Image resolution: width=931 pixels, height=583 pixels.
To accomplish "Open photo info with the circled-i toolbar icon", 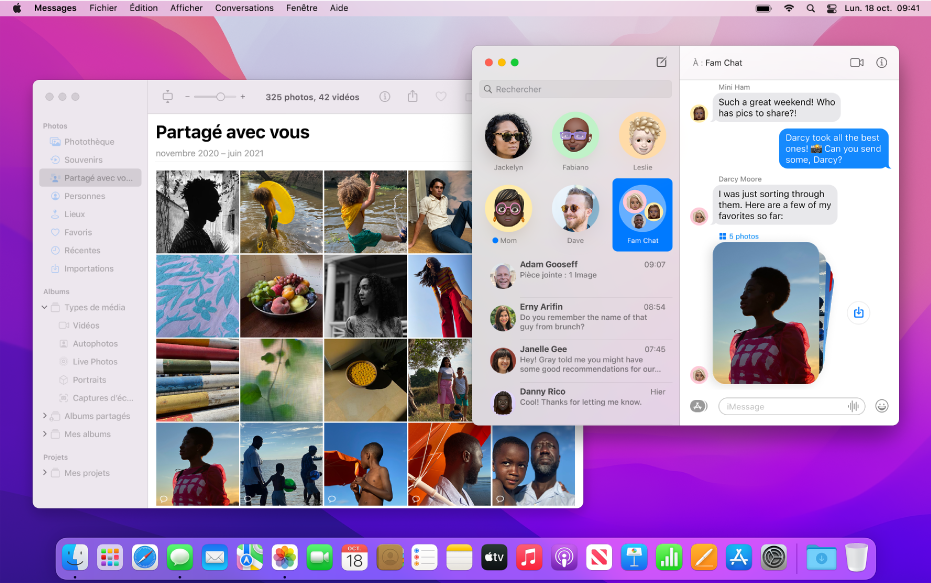I will [385, 97].
